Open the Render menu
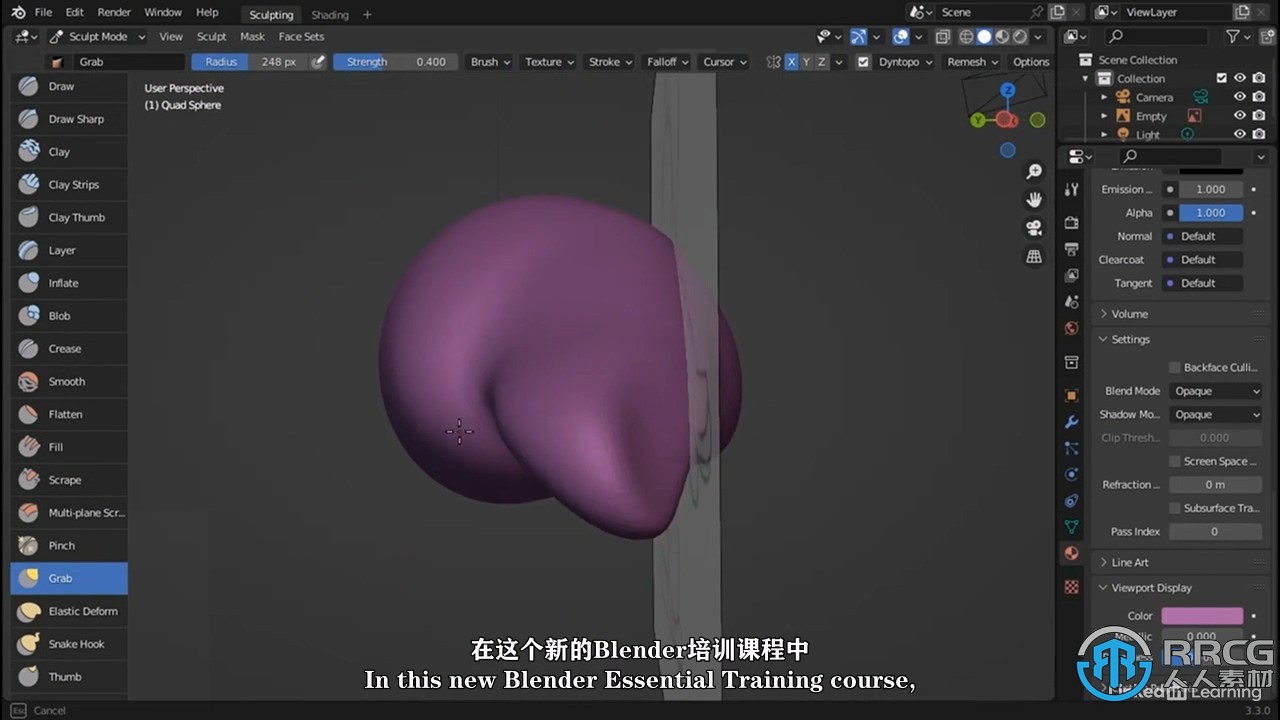Viewport: 1280px width, 720px height. pos(114,12)
